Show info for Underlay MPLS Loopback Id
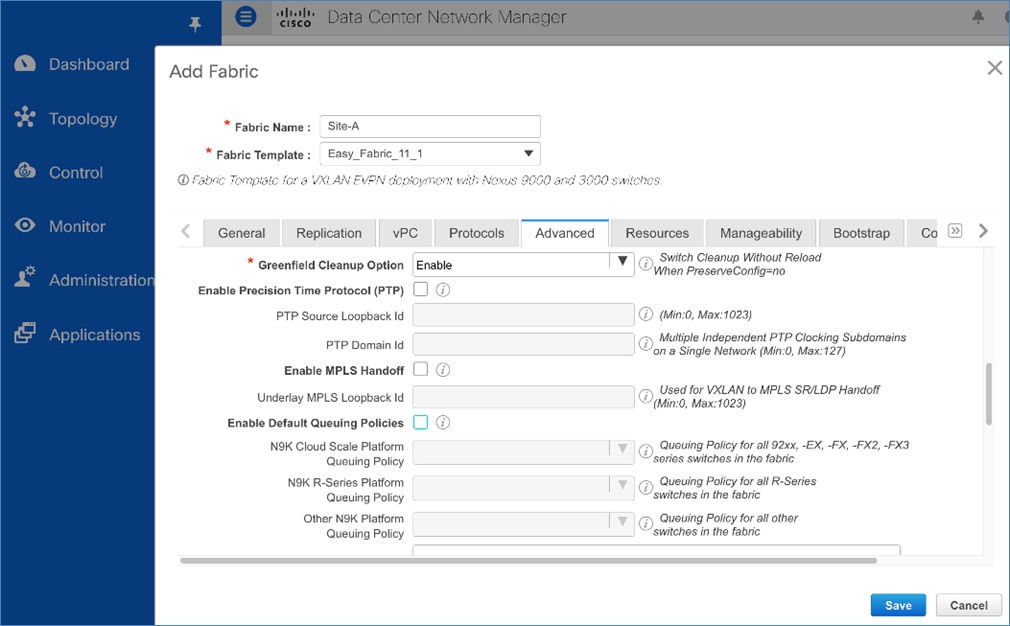Image resolution: width=1010 pixels, height=626 pixels. click(x=645, y=396)
